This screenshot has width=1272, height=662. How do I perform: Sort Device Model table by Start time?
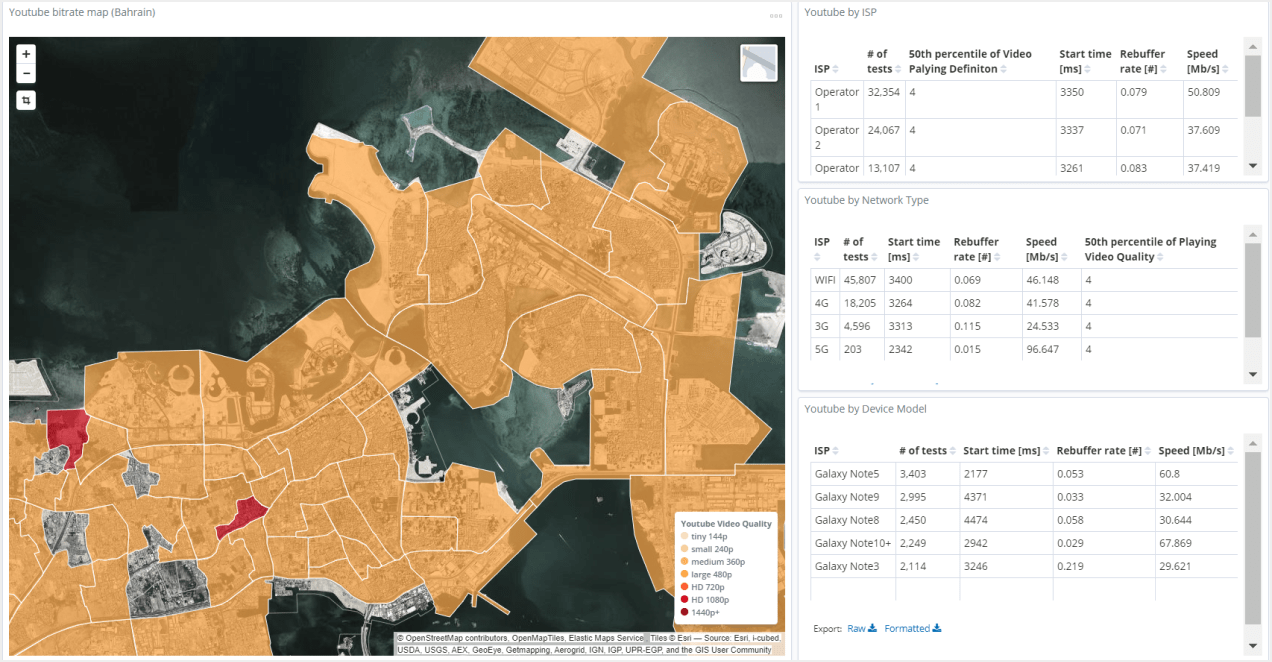pyautogui.click(x=1046, y=451)
